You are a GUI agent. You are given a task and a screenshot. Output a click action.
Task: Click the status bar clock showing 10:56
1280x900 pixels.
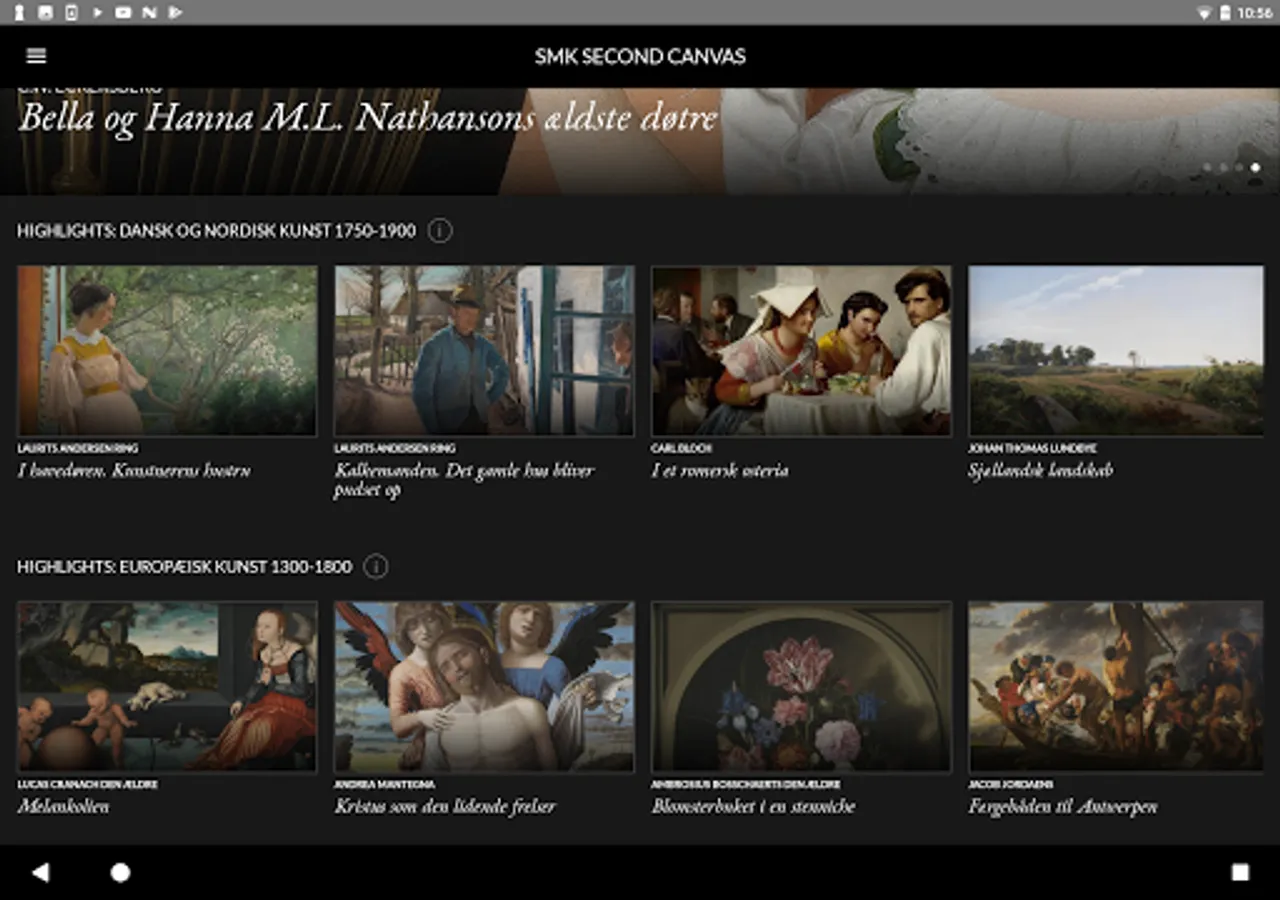tap(1254, 12)
